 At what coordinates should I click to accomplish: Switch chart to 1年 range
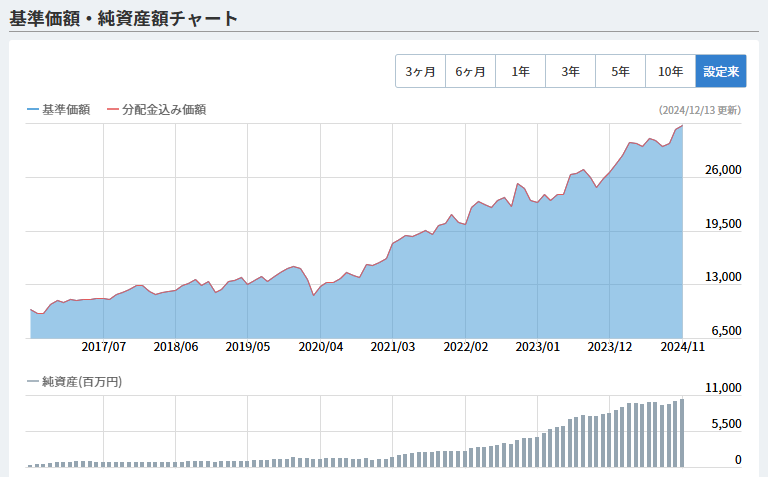pyautogui.click(x=520, y=72)
